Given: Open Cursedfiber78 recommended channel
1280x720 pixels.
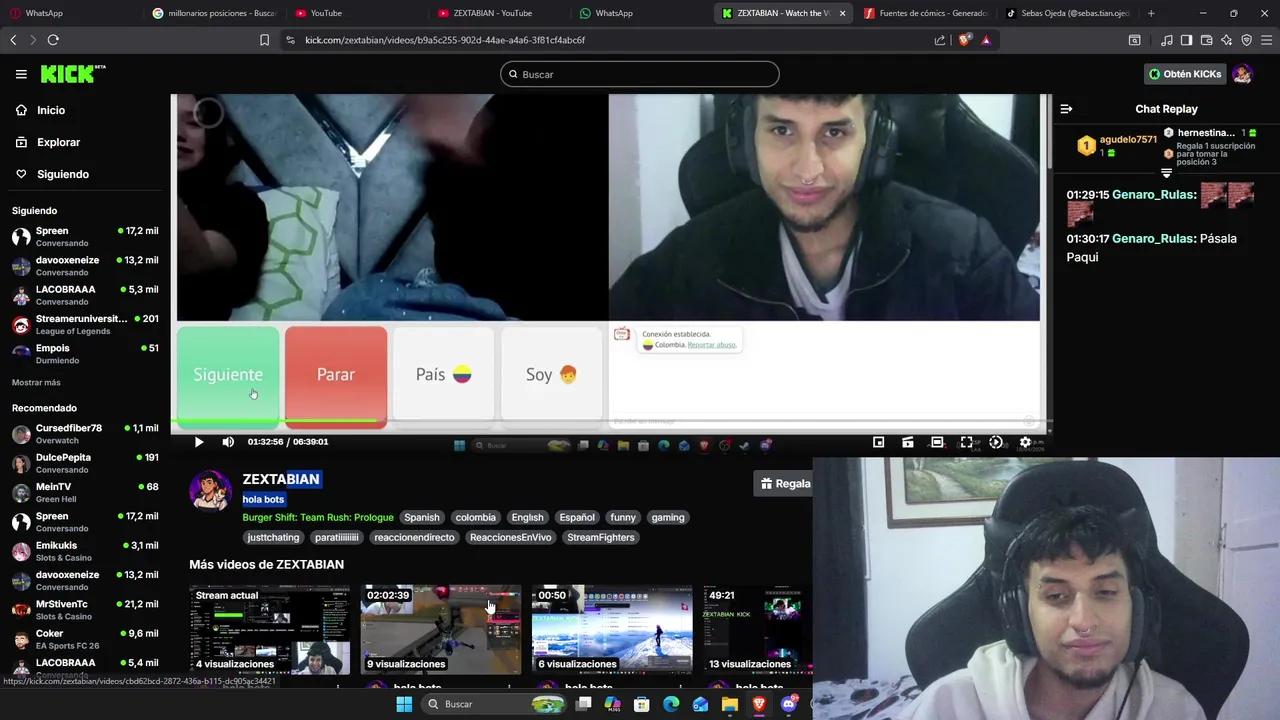Looking at the screenshot, I should tap(85, 433).
